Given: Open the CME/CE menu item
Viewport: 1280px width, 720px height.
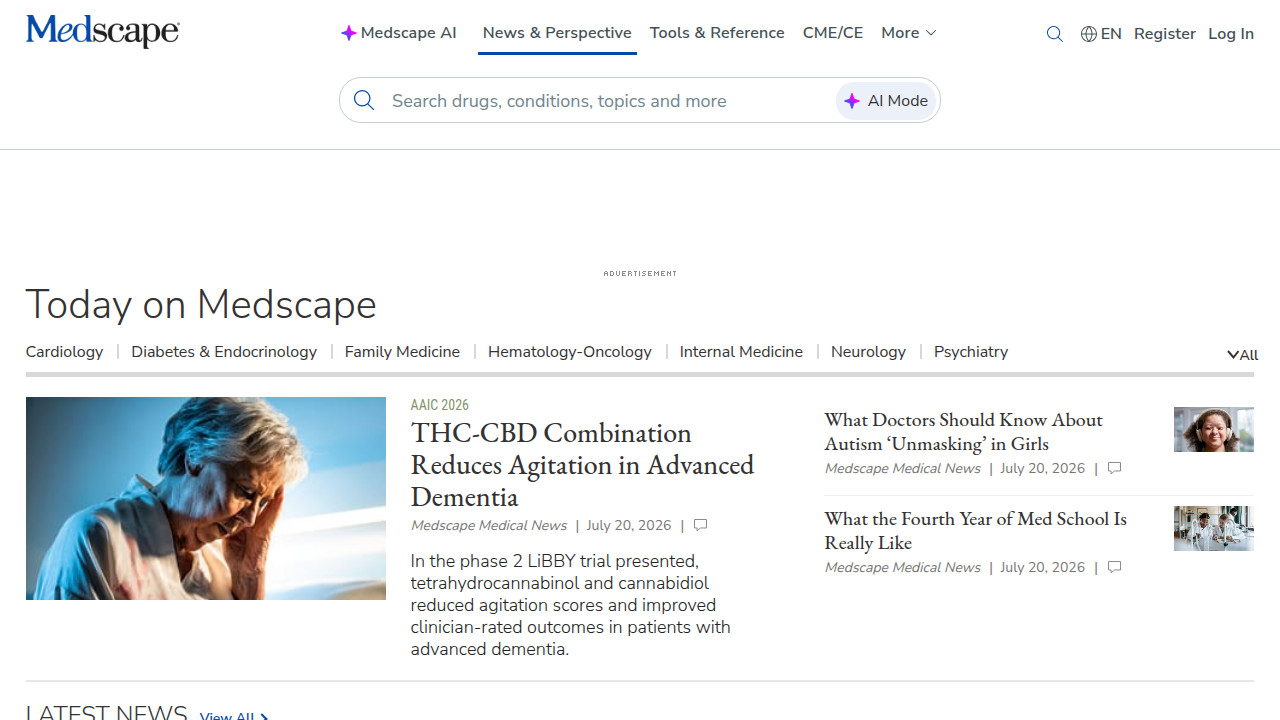Looking at the screenshot, I should pos(833,33).
